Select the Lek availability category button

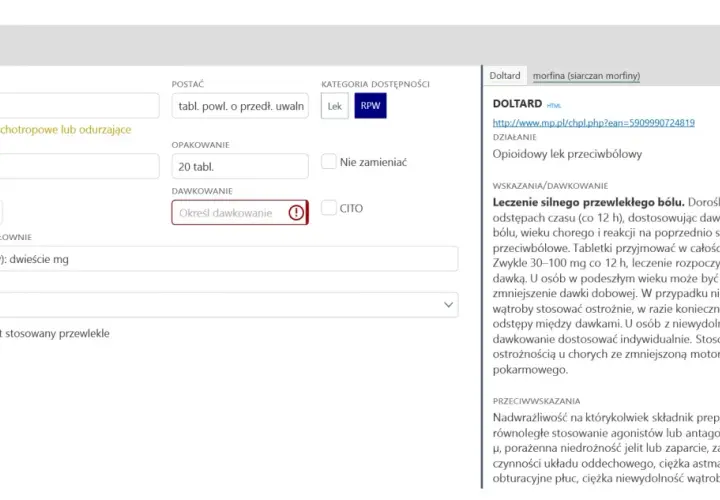pos(334,106)
